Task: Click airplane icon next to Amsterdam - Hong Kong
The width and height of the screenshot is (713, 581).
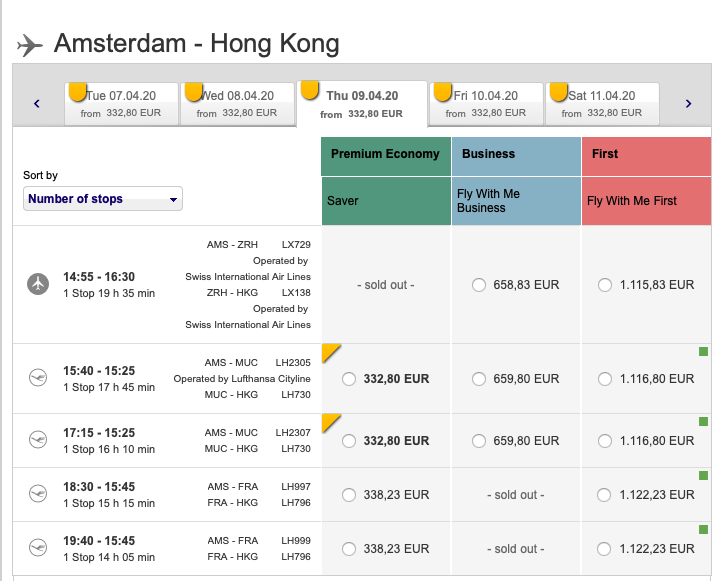Action: pos(31,45)
